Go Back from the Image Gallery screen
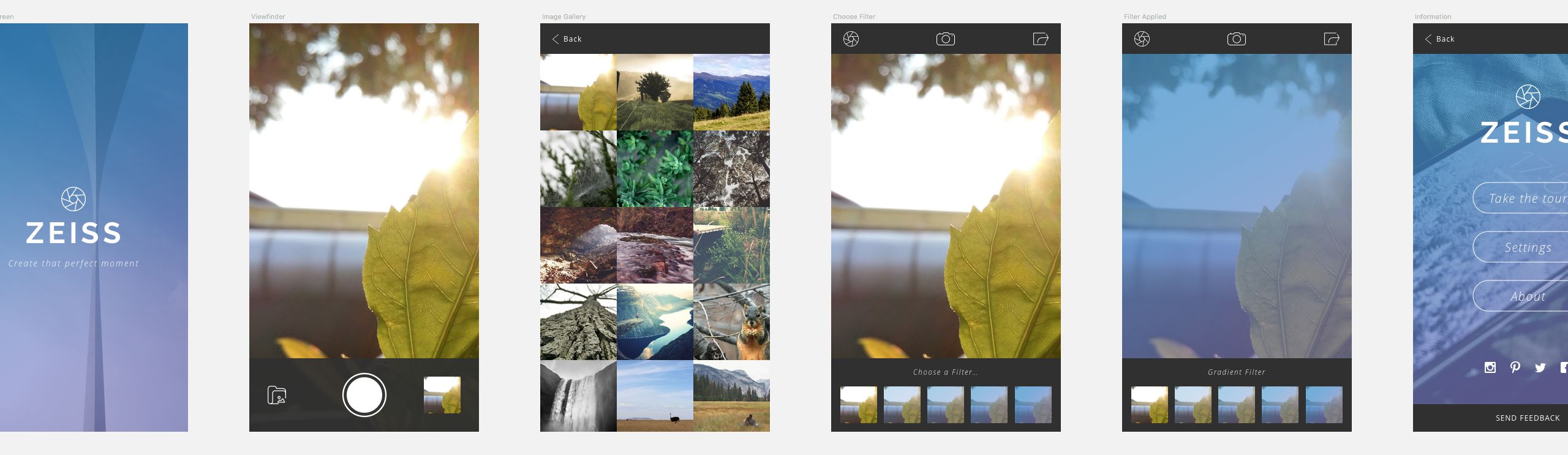 pos(567,39)
